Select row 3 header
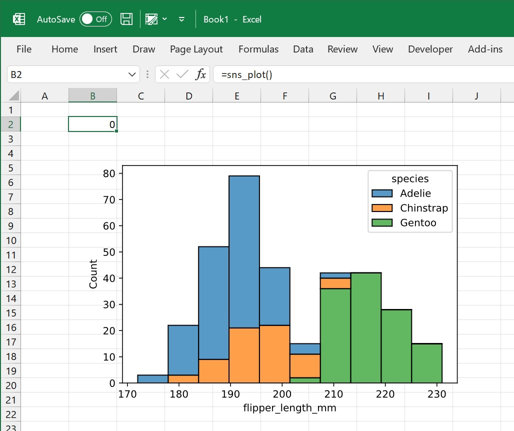Image resolution: width=514 pixels, height=431 pixels. pyautogui.click(x=11, y=139)
